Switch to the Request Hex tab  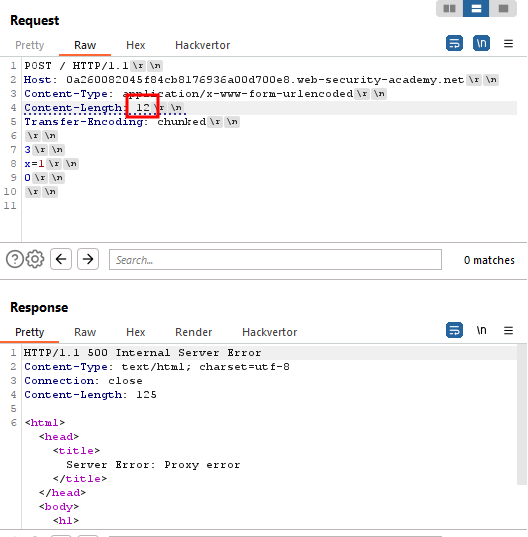pyautogui.click(x=136, y=45)
